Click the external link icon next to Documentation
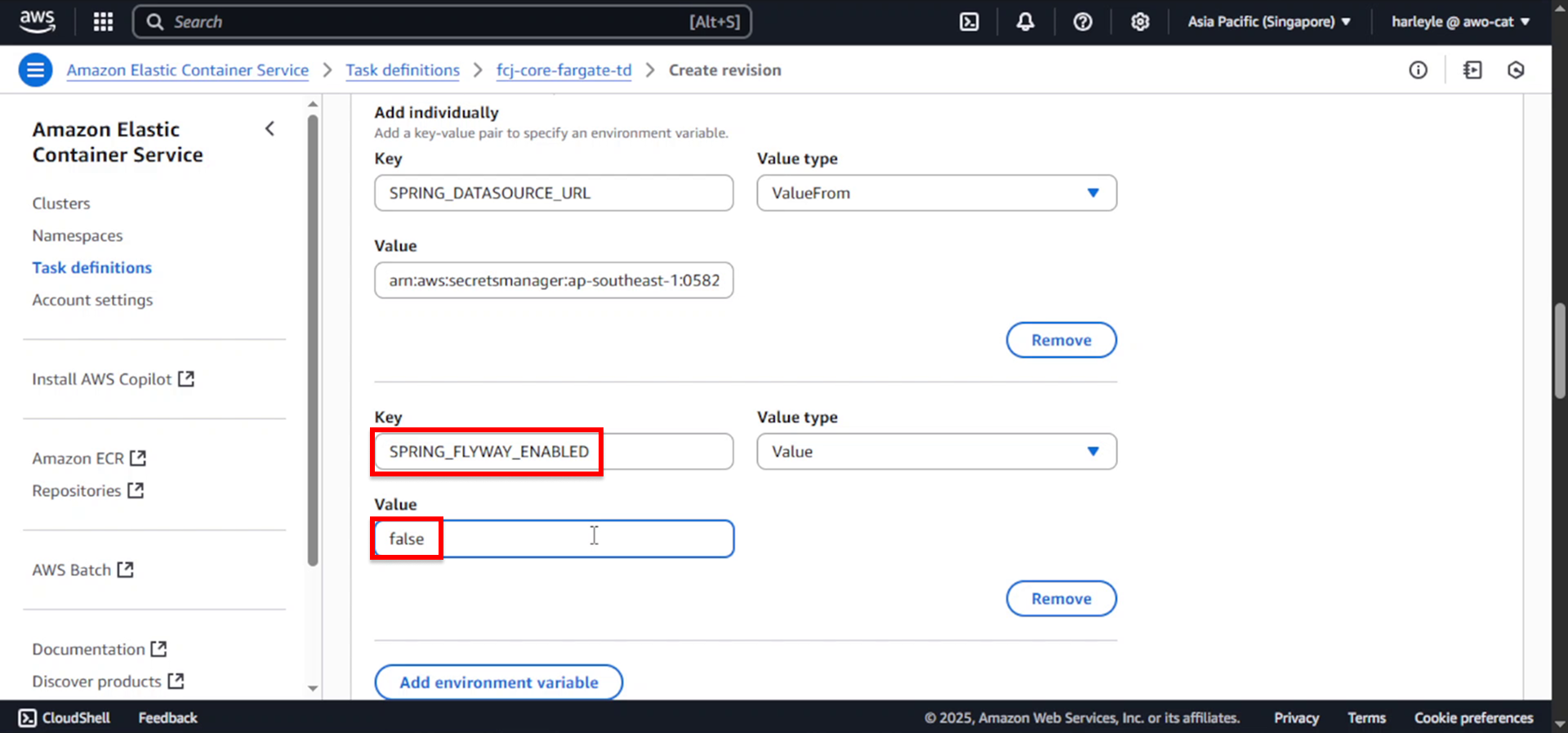Viewport: 1568px width, 733px height. click(x=158, y=649)
